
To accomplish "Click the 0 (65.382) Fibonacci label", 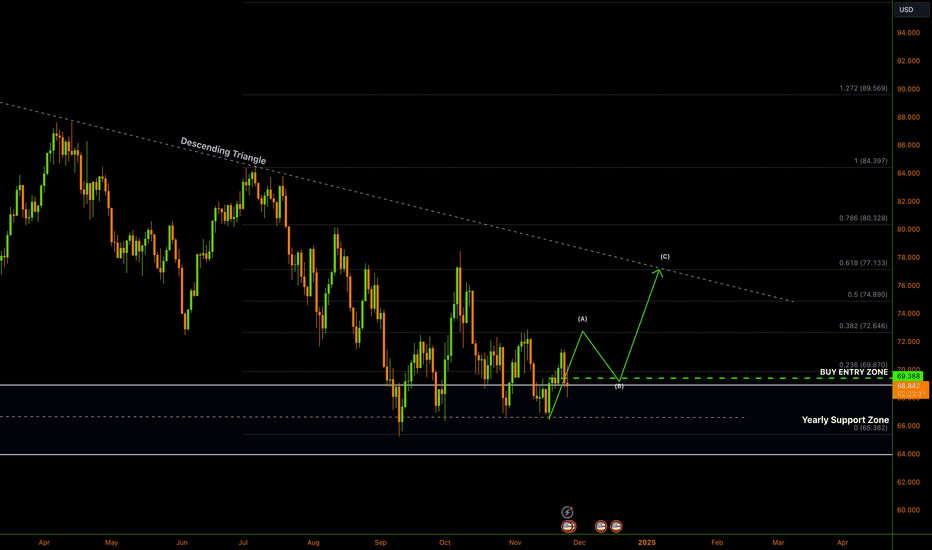I will (x=871, y=428).
